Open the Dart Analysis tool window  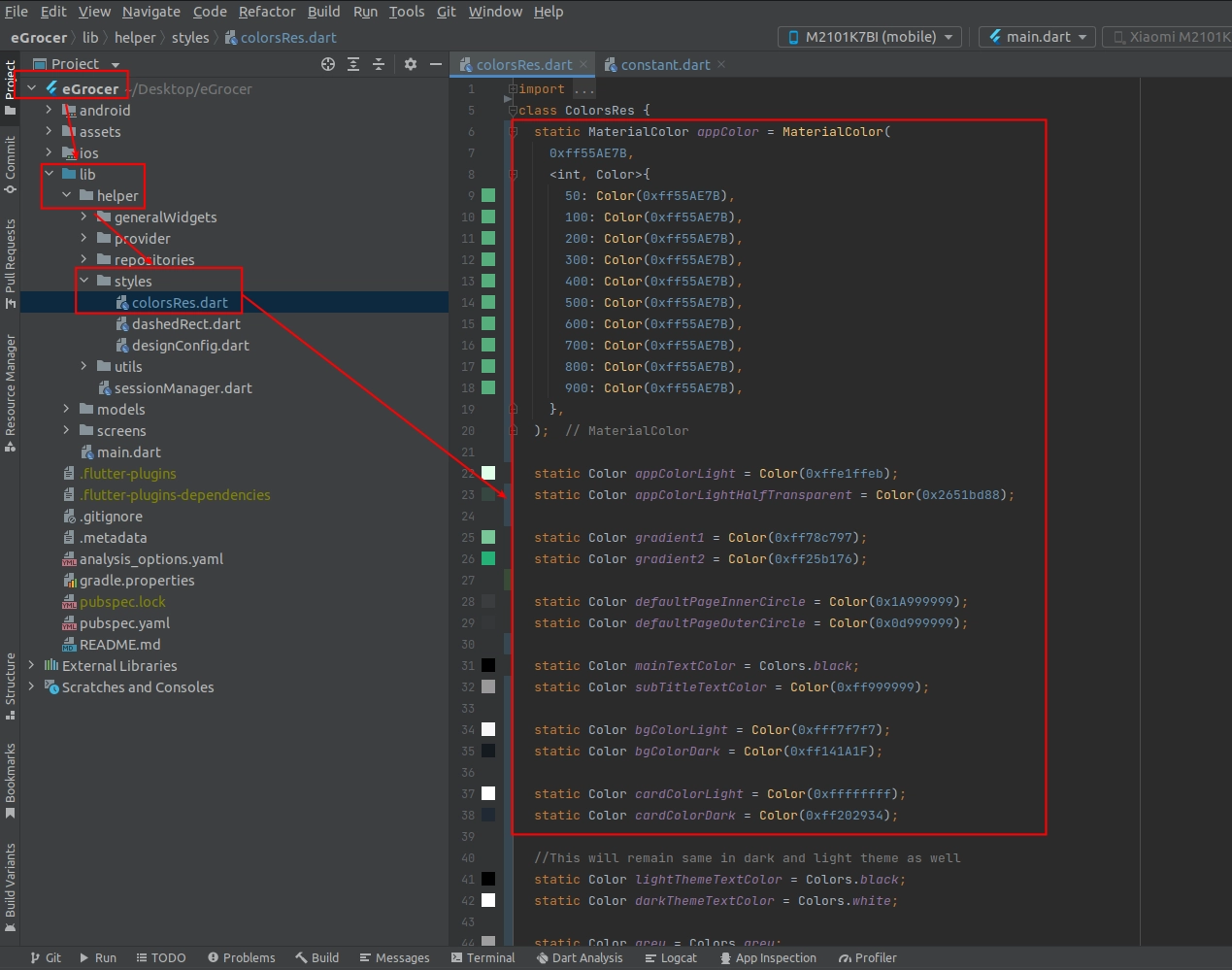pos(580,957)
